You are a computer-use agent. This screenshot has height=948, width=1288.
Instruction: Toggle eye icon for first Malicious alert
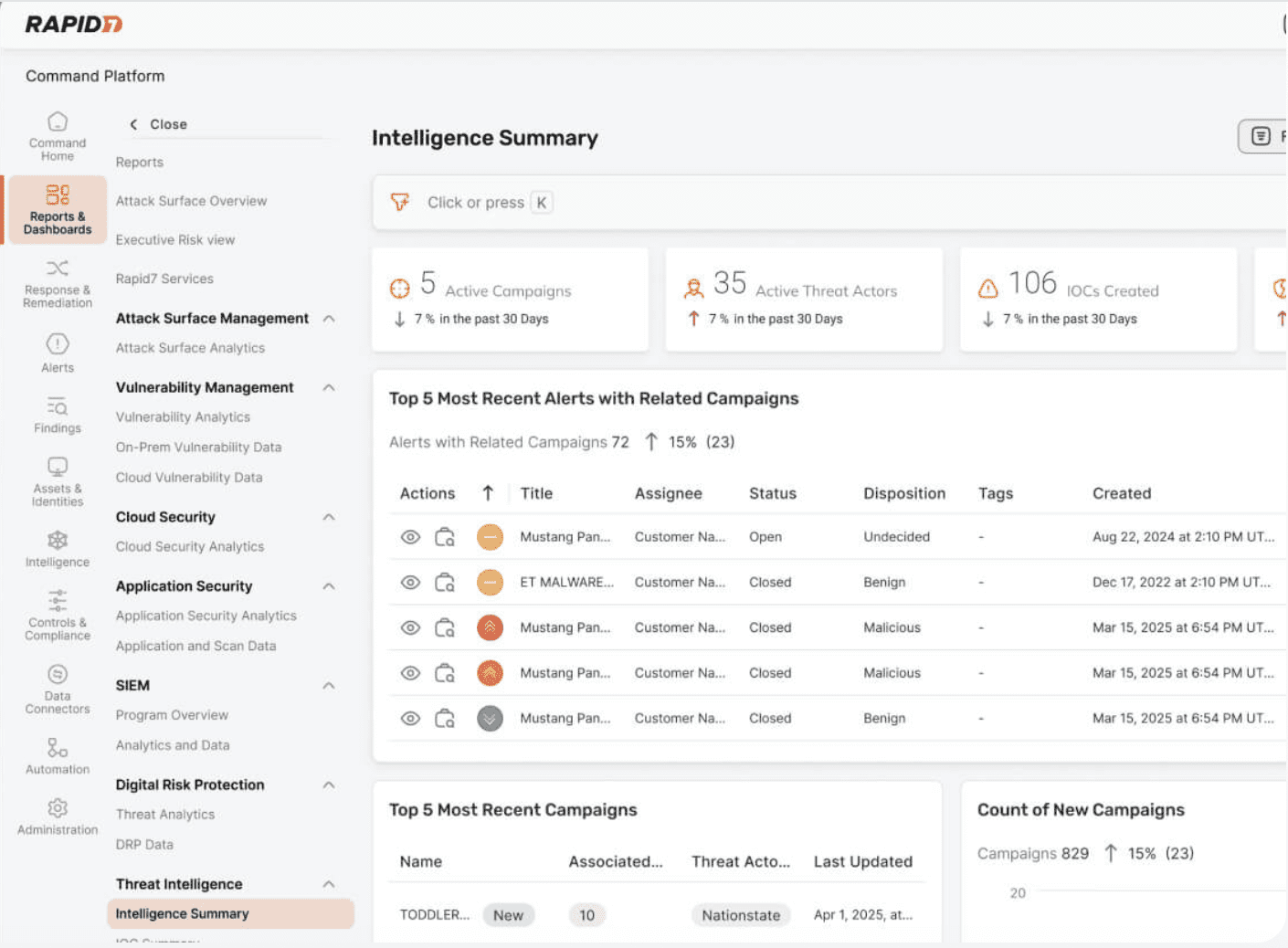411,627
